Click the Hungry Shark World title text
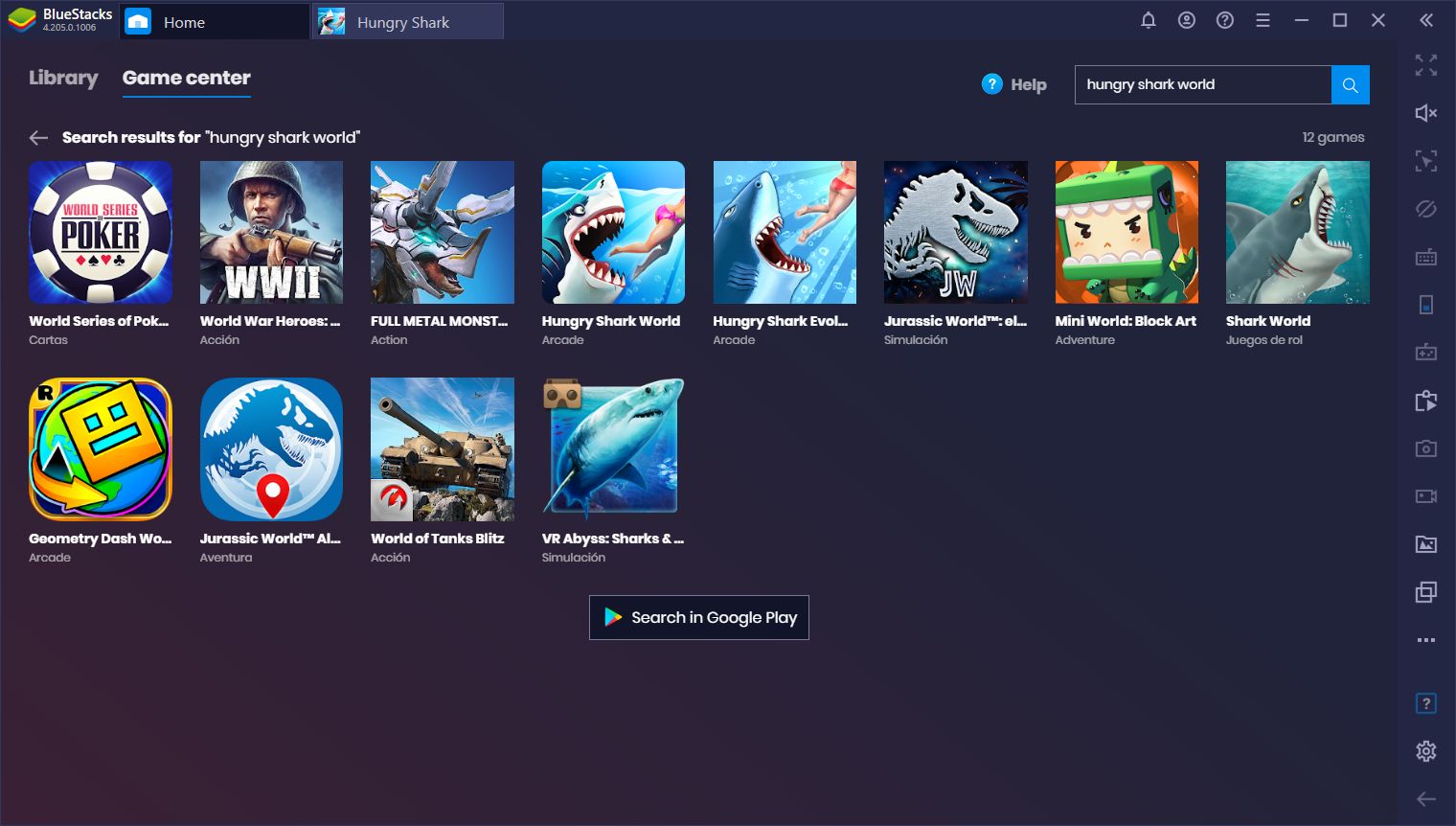 (611, 321)
